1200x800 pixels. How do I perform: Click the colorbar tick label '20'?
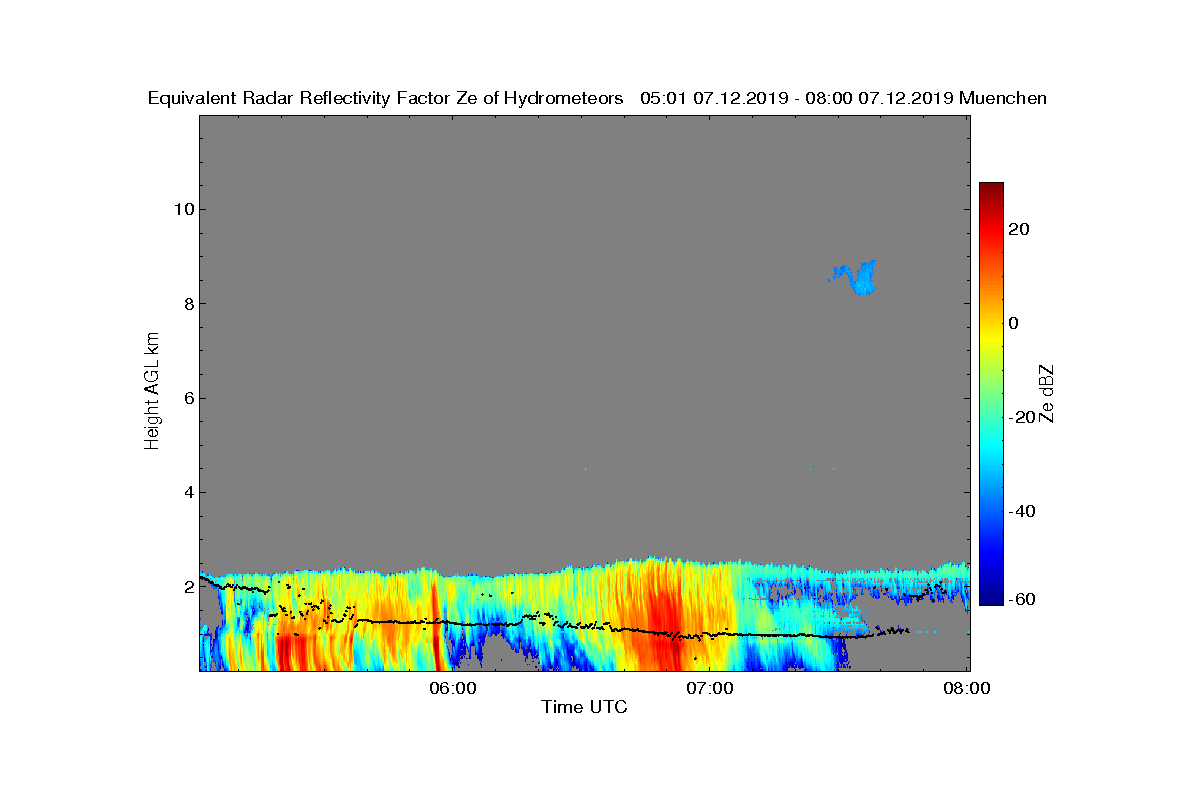click(x=1020, y=229)
